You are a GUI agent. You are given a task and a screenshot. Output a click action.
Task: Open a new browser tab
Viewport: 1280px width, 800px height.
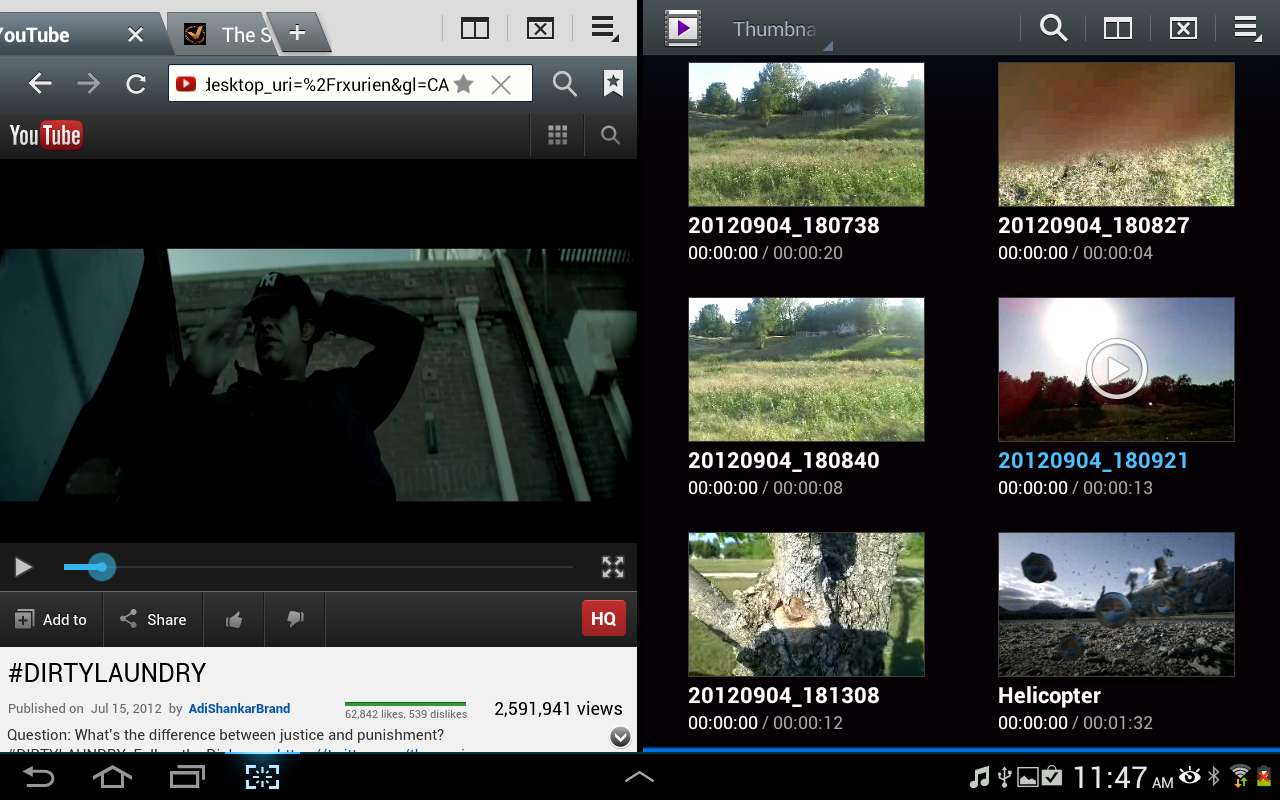coord(297,33)
